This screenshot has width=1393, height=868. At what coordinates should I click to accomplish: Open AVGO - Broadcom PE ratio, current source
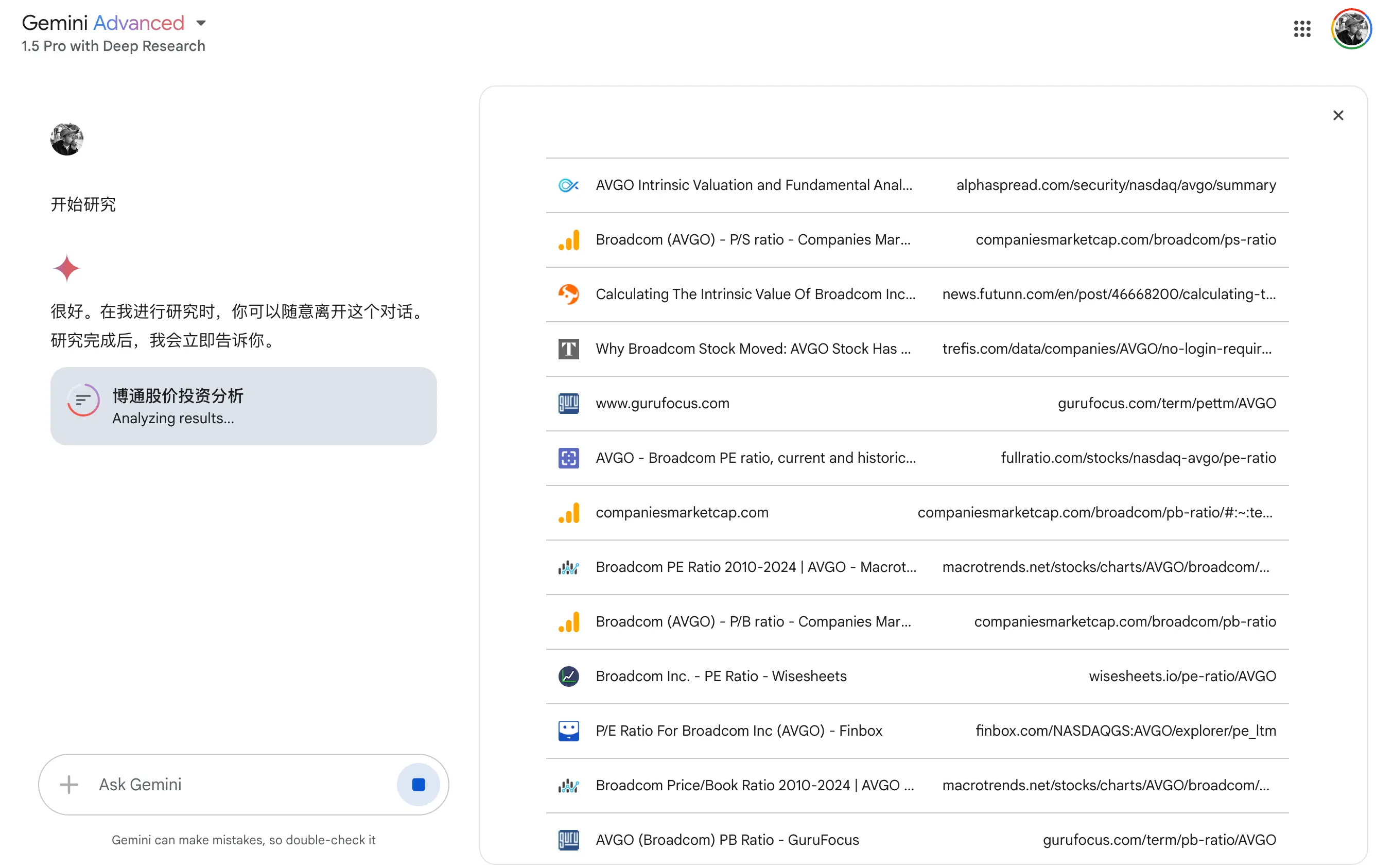(x=755, y=458)
